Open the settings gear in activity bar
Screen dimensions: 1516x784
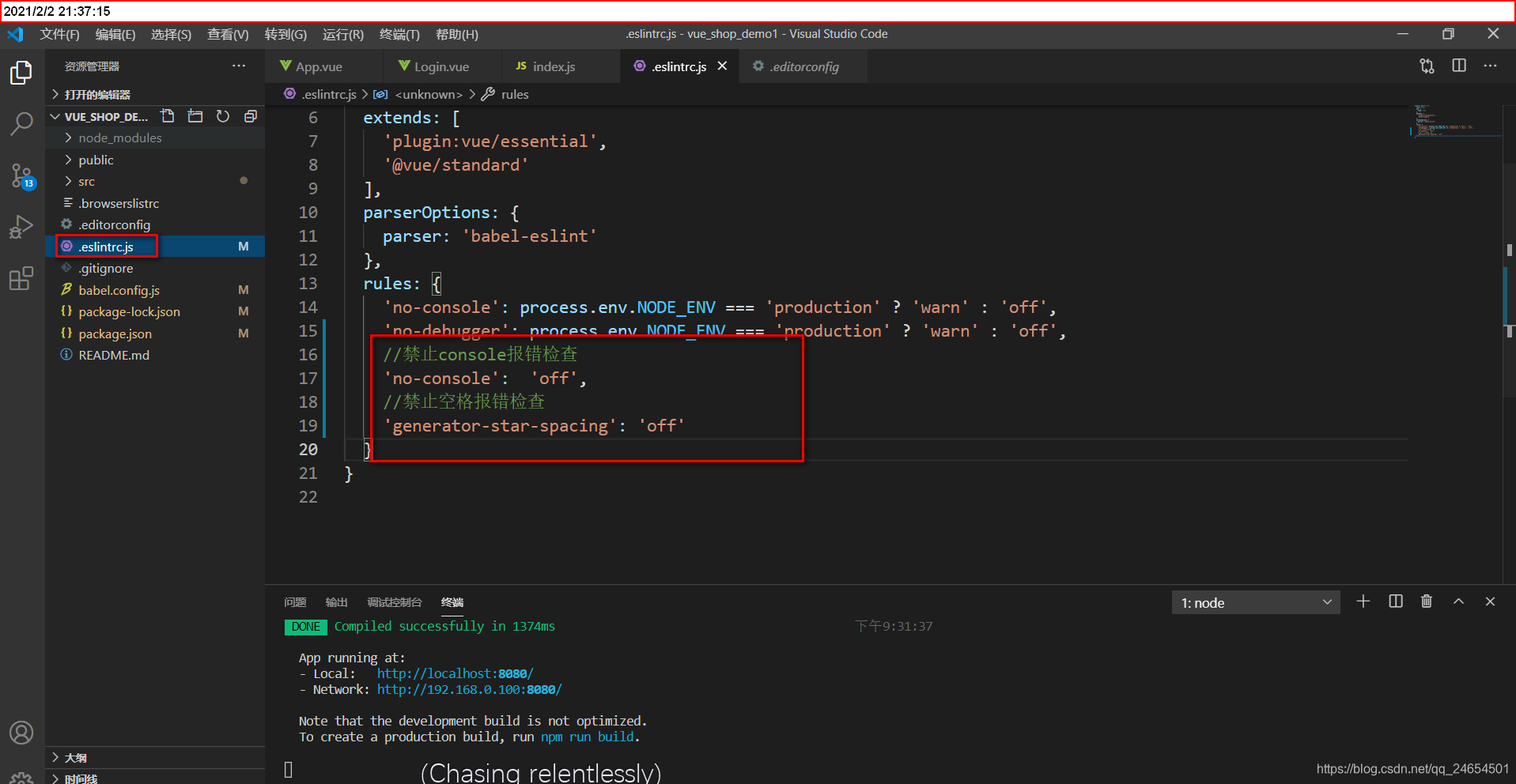click(21, 778)
